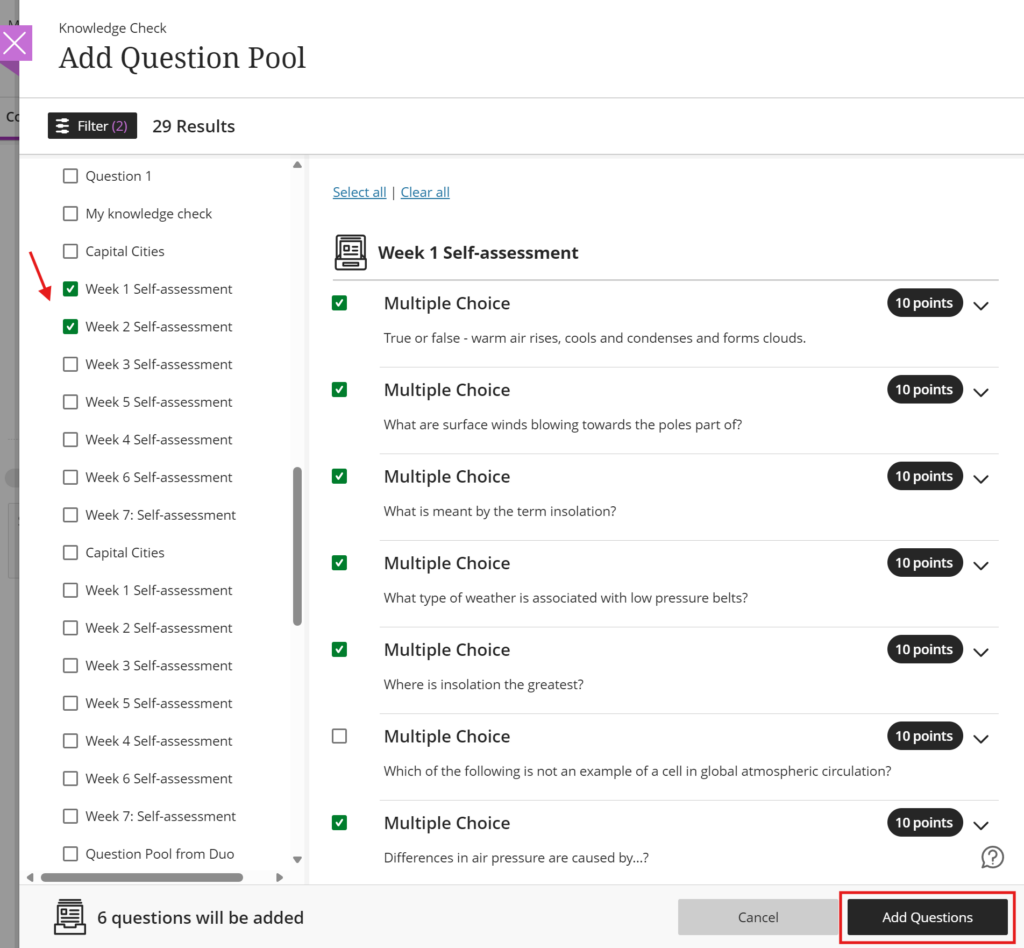
Task: Close the Add Question Pool dialog
Action: click(15, 42)
